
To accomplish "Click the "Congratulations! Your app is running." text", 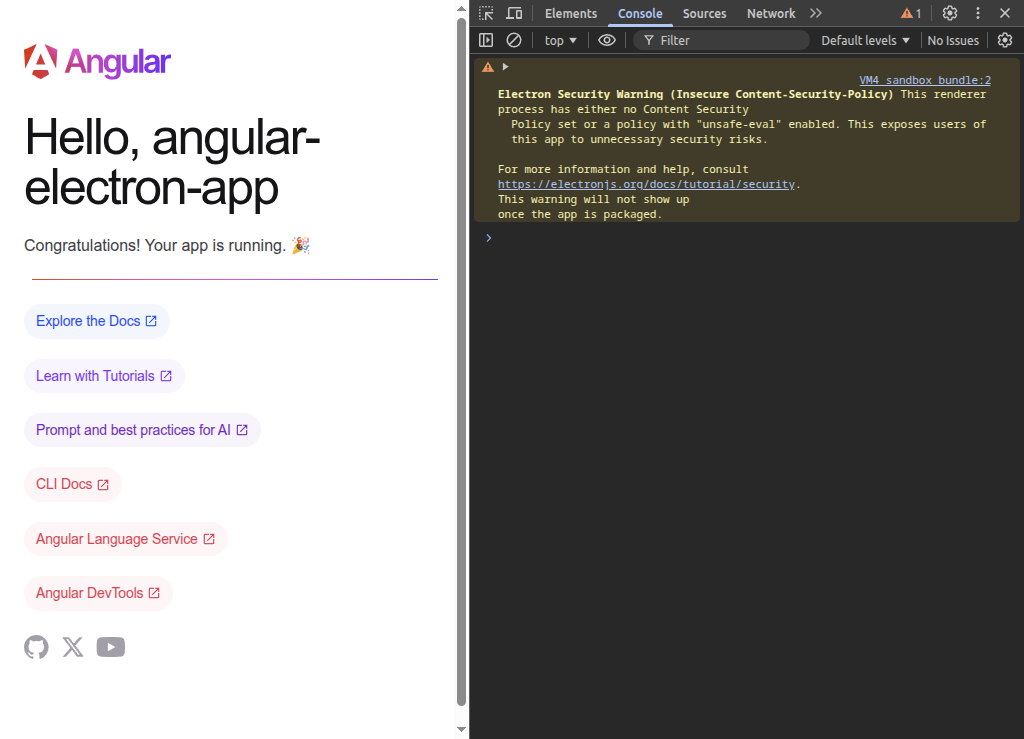I will (x=155, y=245).
